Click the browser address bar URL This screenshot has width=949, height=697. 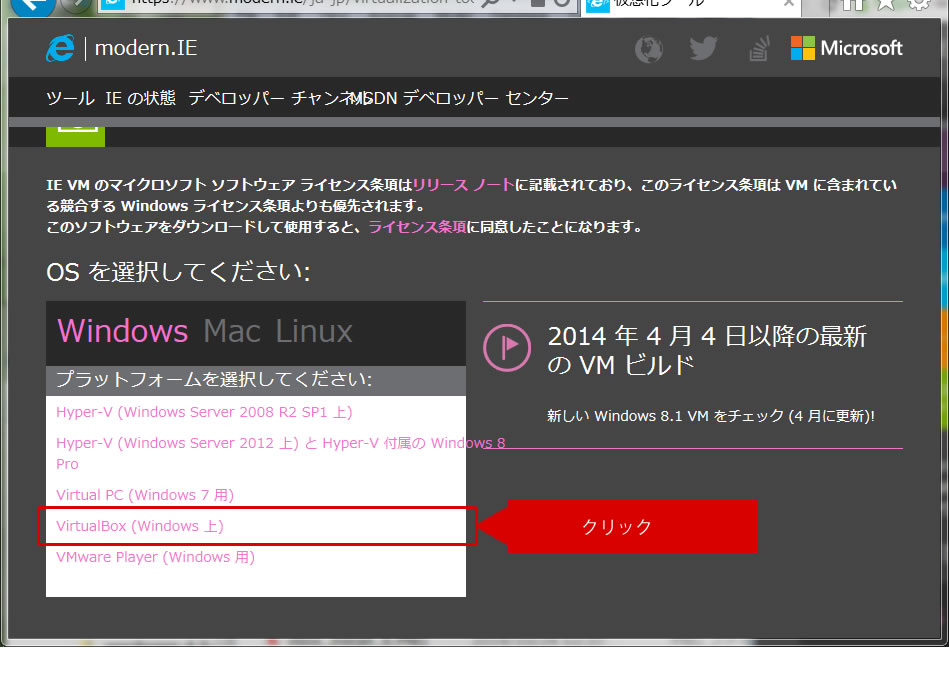[x=303, y=3]
